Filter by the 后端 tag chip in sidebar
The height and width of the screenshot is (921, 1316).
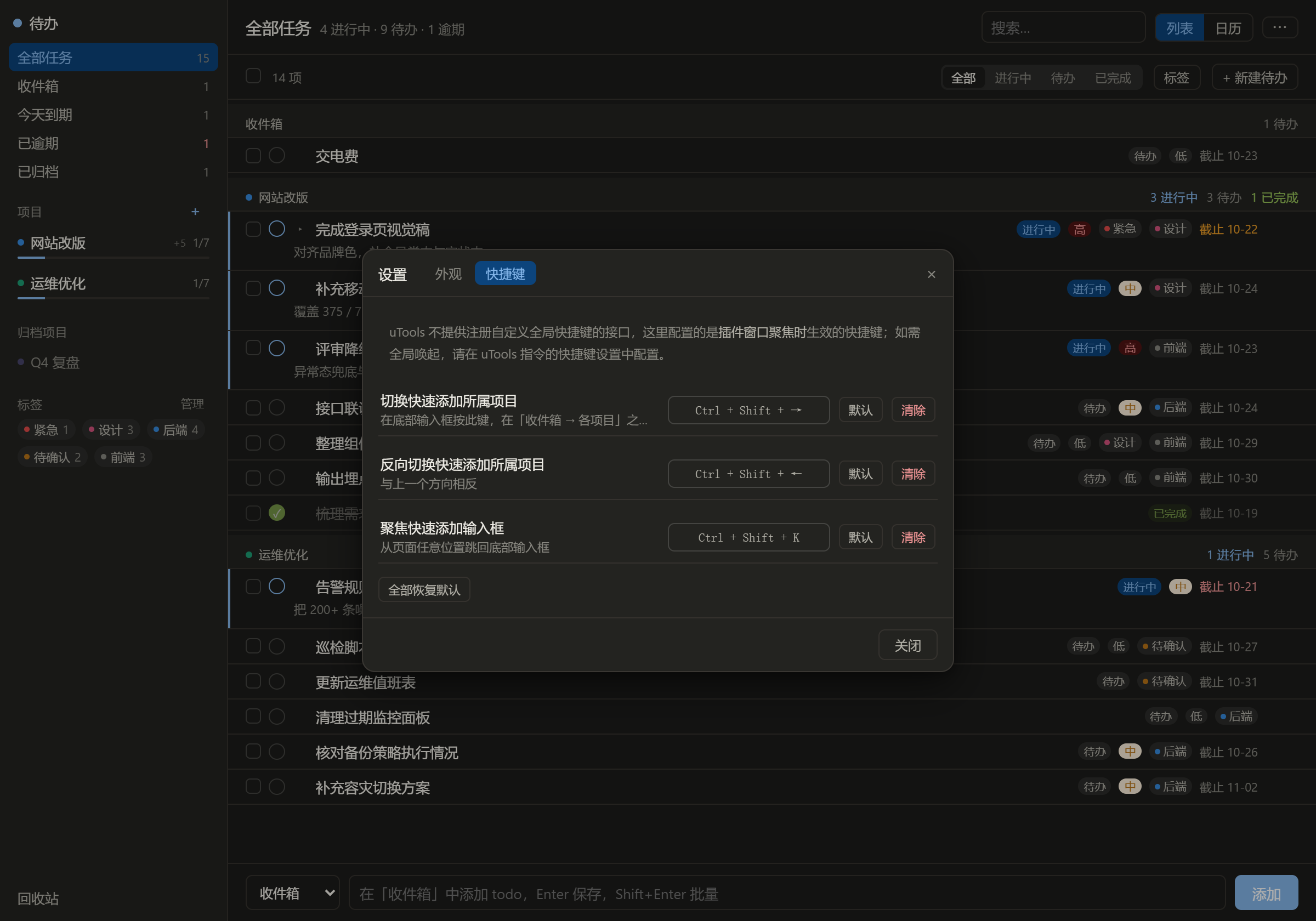175,429
